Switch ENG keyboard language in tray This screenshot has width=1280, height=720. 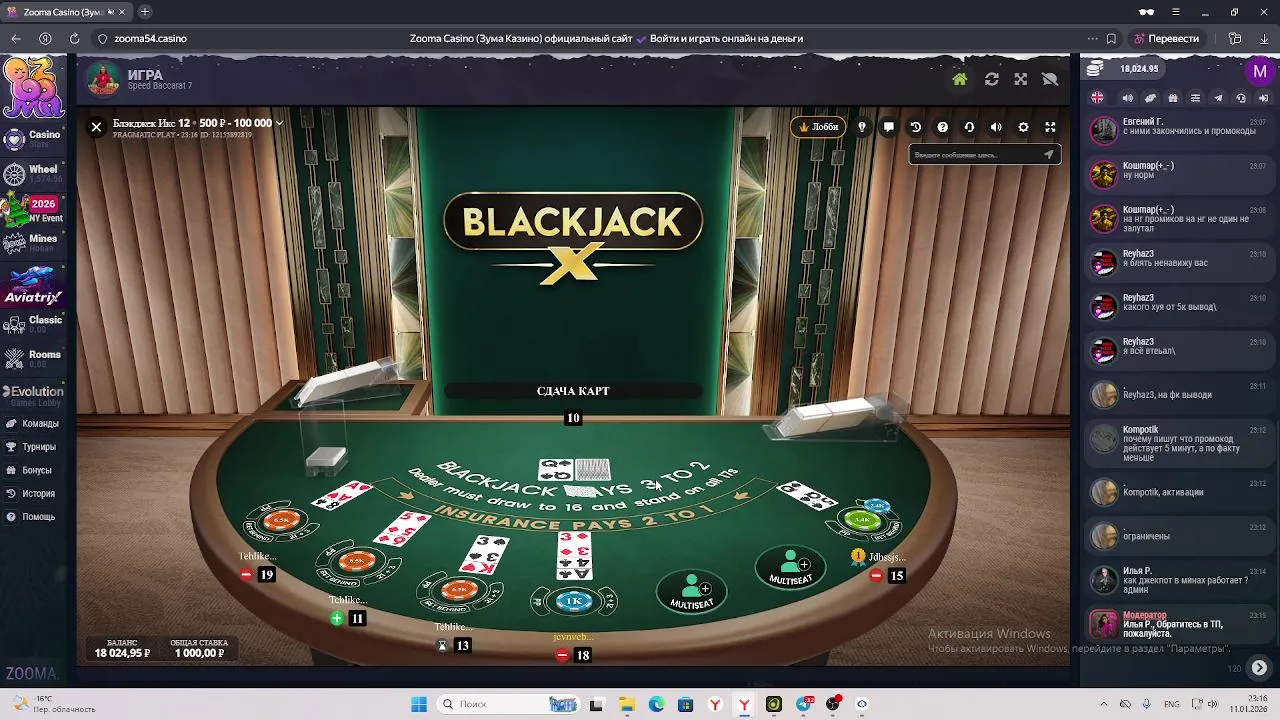coord(1171,704)
